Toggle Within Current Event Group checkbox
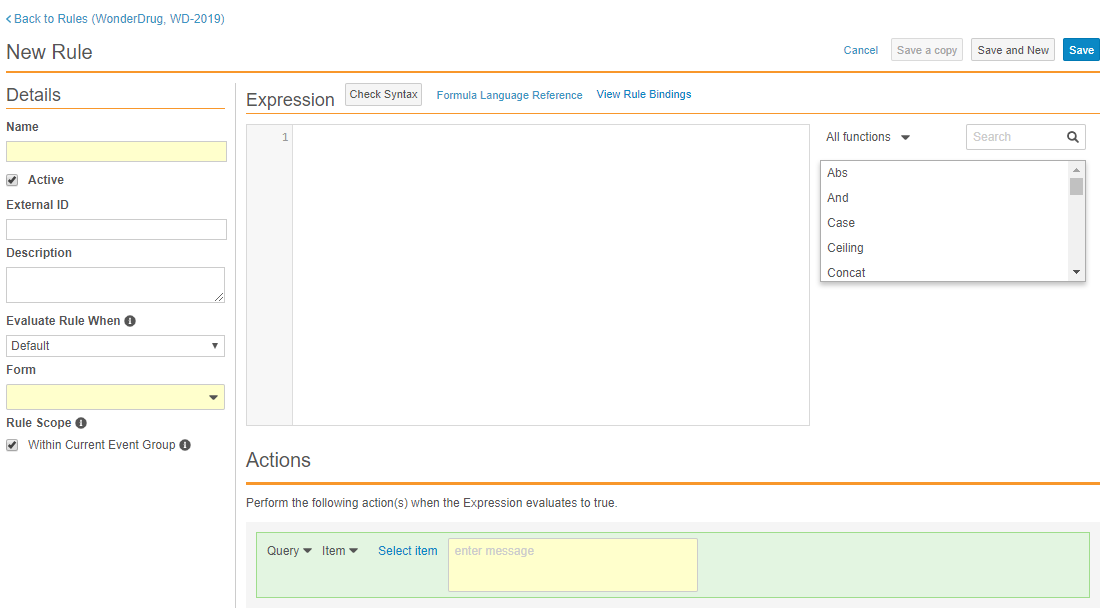The width and height of the screenshot is (1112, 612). 13,445
